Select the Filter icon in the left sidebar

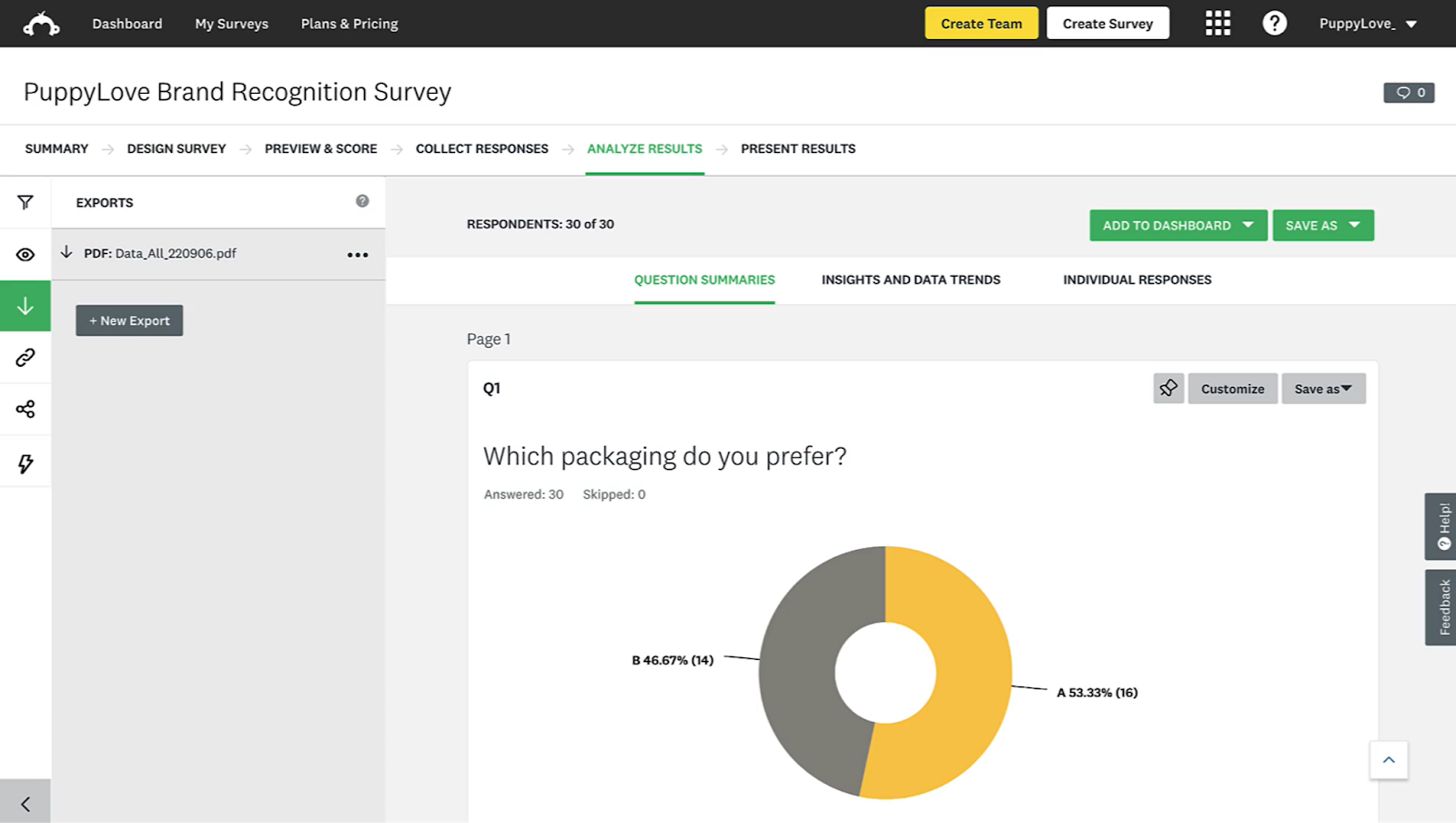tap(25, 202)
